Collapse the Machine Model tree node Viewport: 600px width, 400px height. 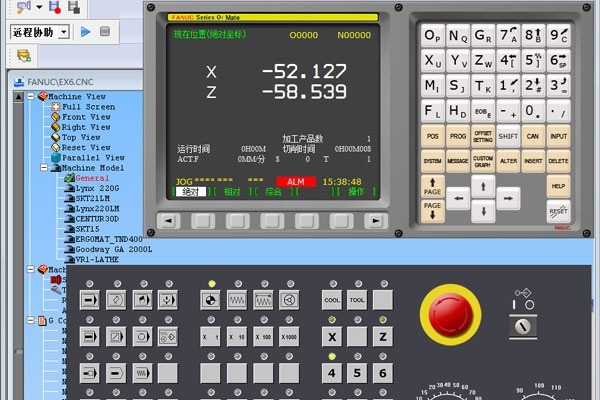43,168
